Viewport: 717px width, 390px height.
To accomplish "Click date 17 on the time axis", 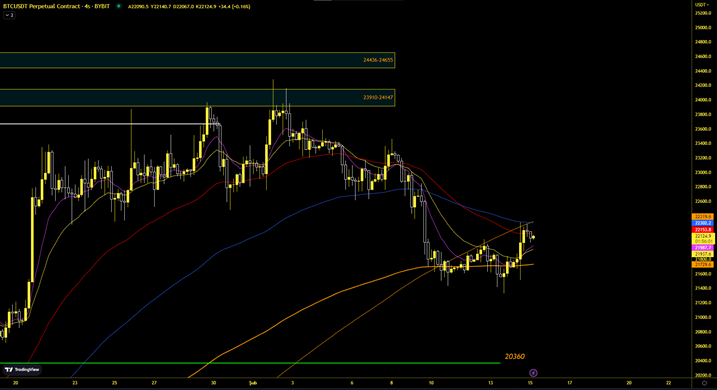I will 570,383.
